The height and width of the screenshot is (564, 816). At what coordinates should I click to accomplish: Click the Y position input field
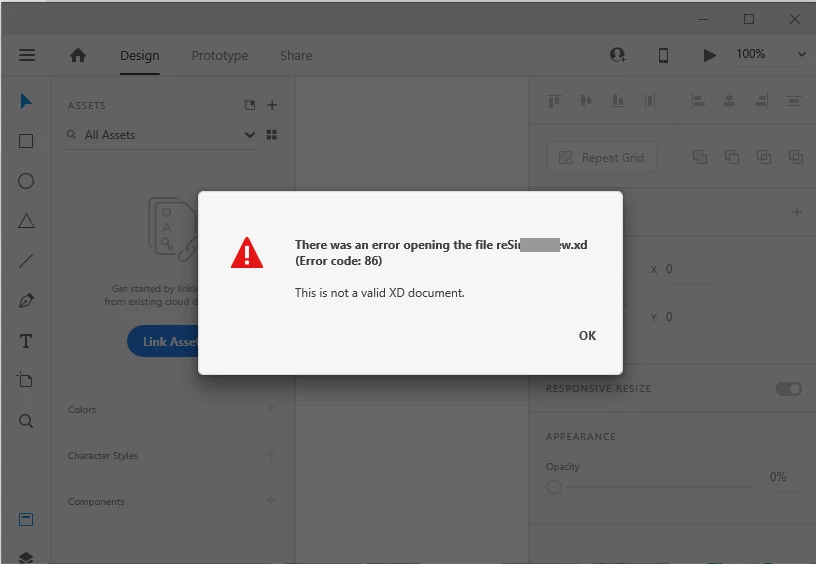690,317
